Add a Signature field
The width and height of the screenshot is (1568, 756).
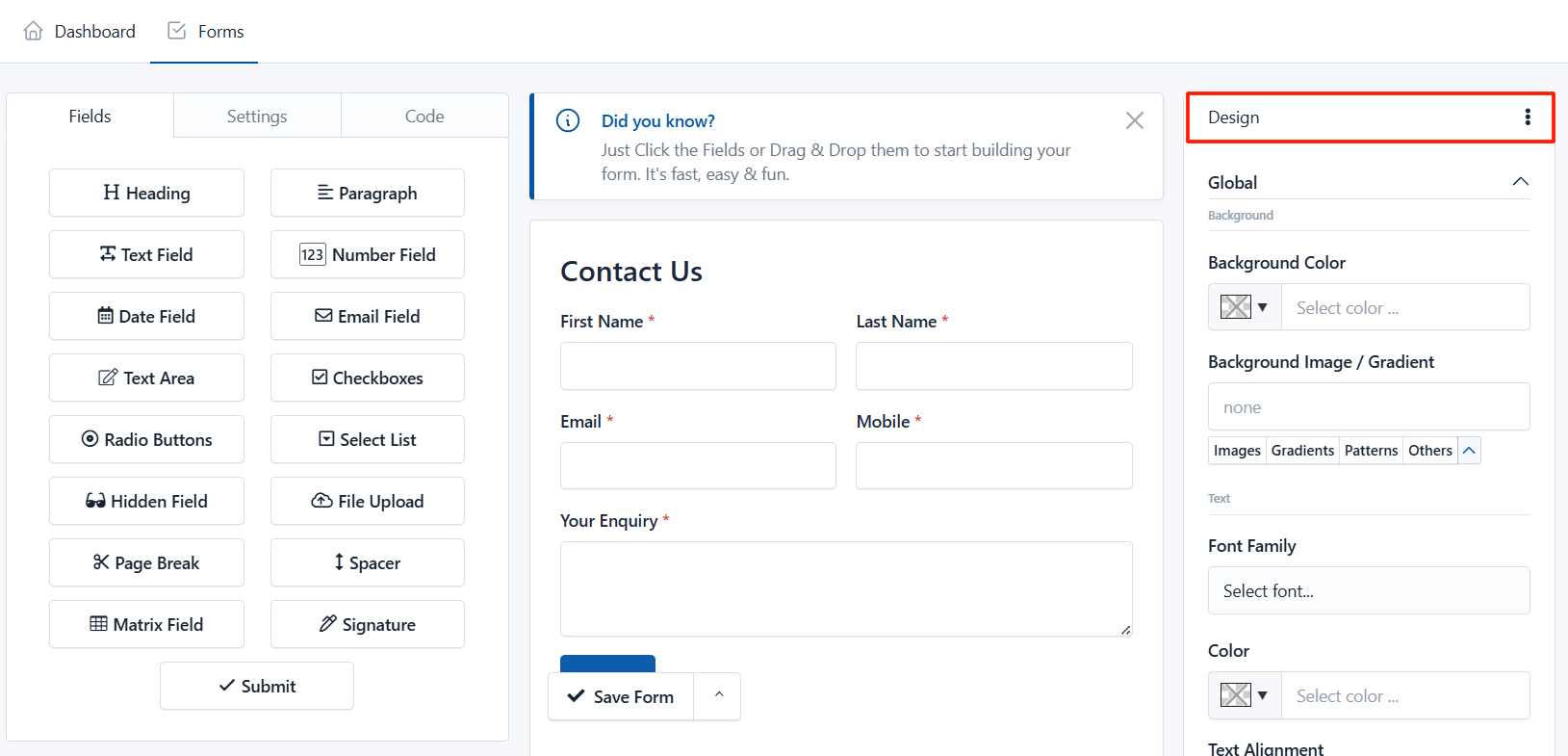(x=368, y=624)
